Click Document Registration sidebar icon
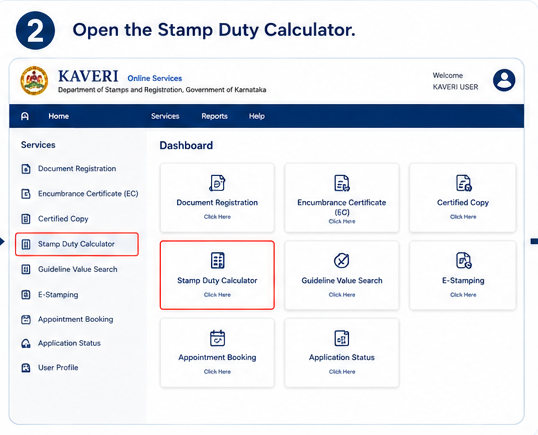 pos(26,169)
